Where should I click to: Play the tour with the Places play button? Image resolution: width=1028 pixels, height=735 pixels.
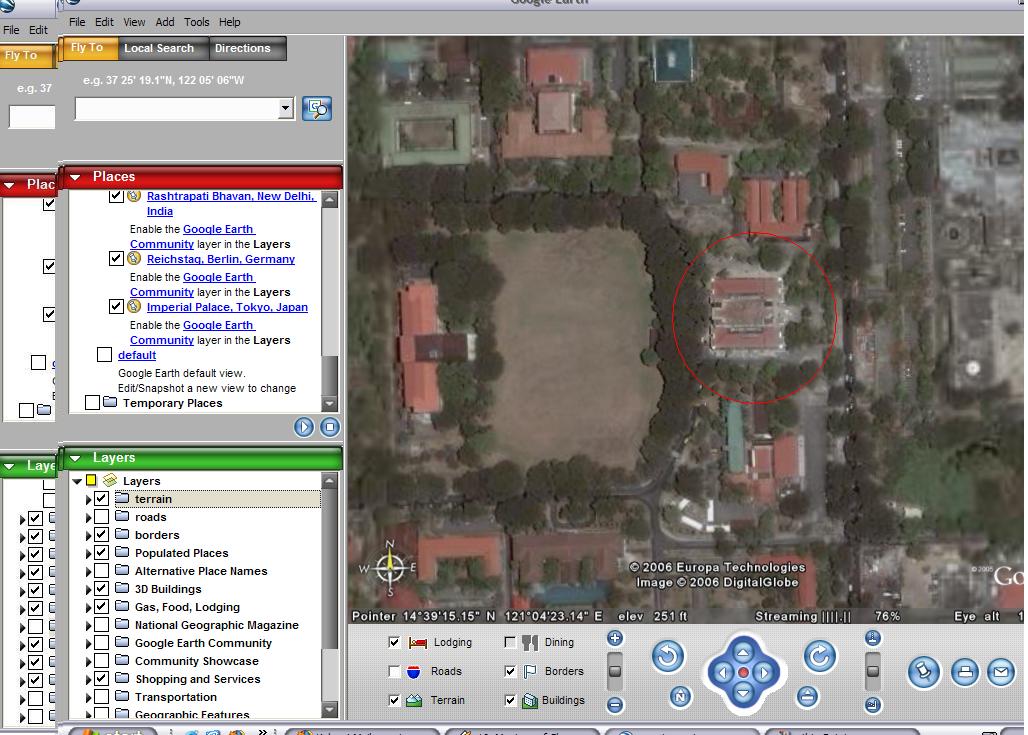304,427
